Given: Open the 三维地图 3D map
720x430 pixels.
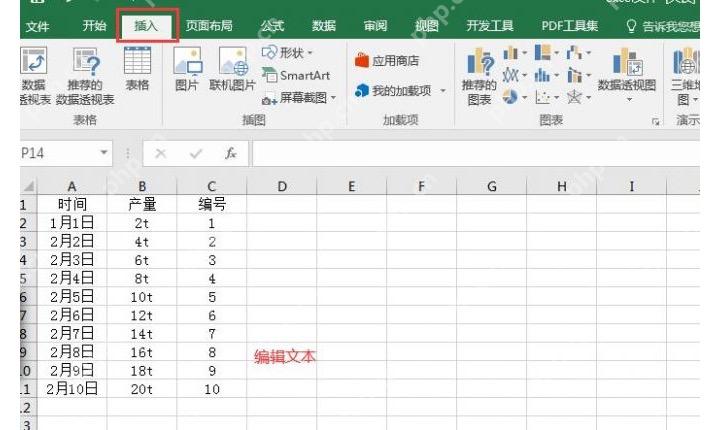Looking at the screenshot, I should [x=686, y=76].
